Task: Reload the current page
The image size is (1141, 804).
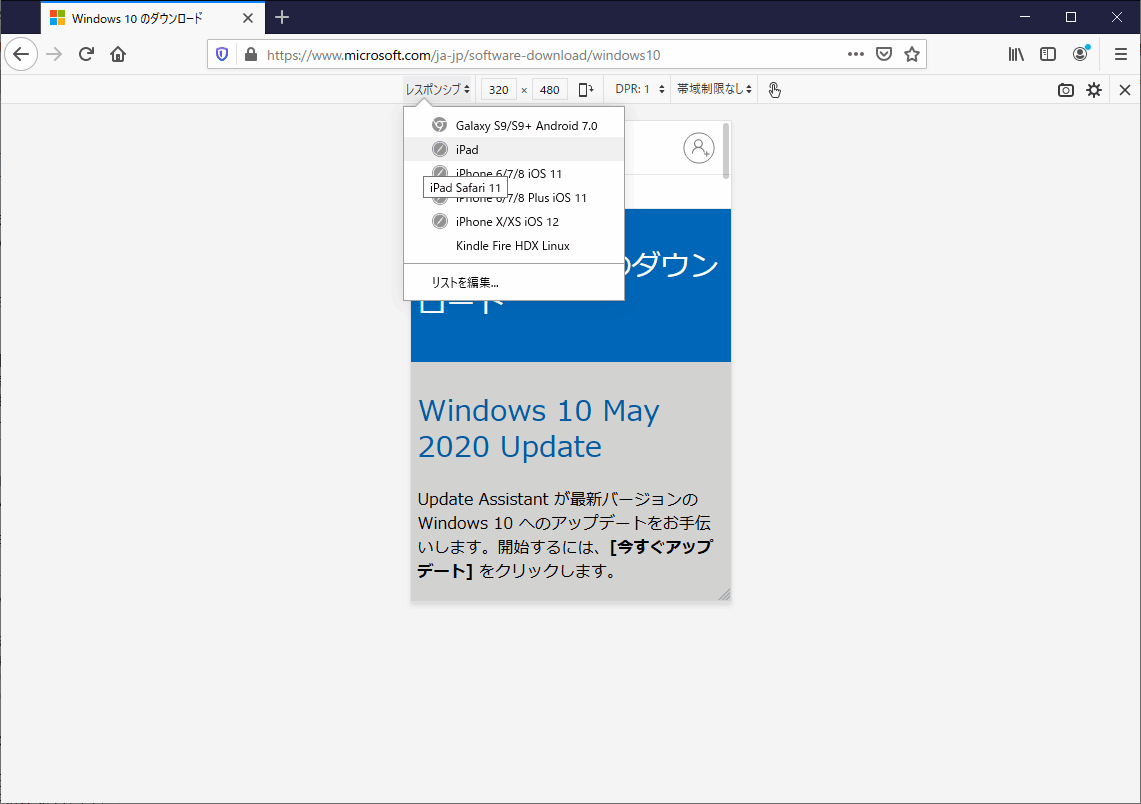Action: coord(87,55)
